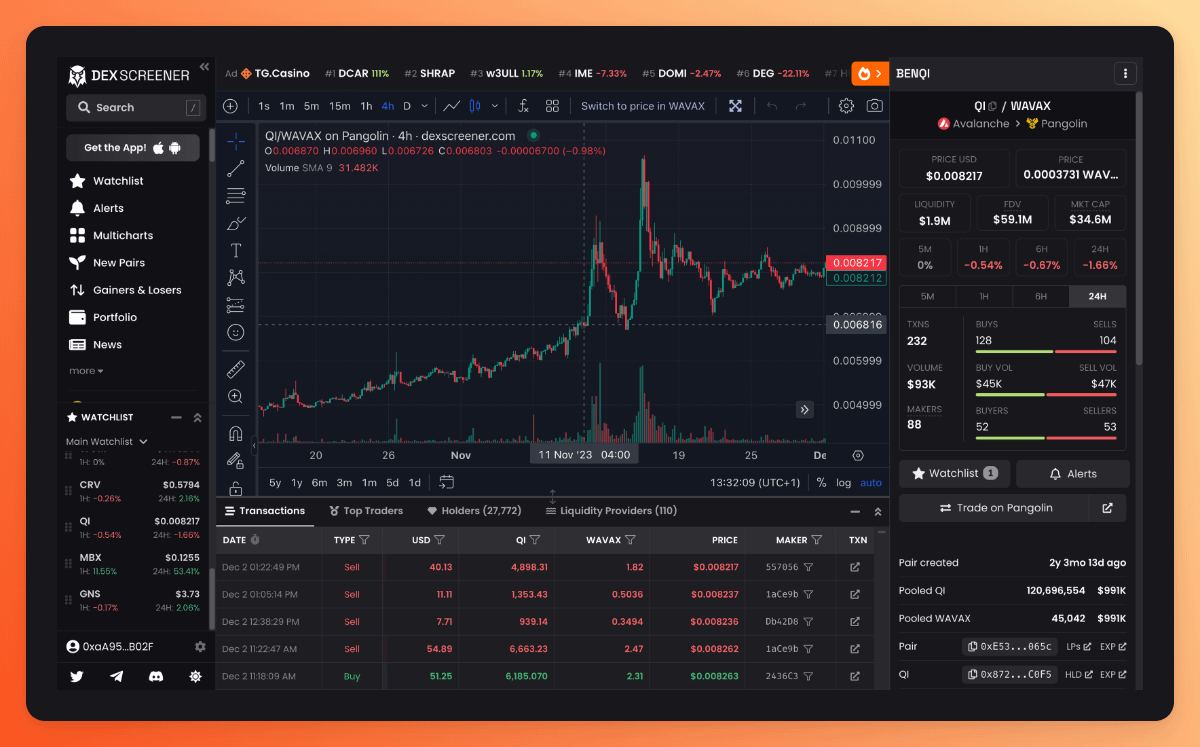Image resolution: width=1200 pixels, height=747 pixels.
Task: Take a chart snapshot with camera icon
Action: click(874, 106)
